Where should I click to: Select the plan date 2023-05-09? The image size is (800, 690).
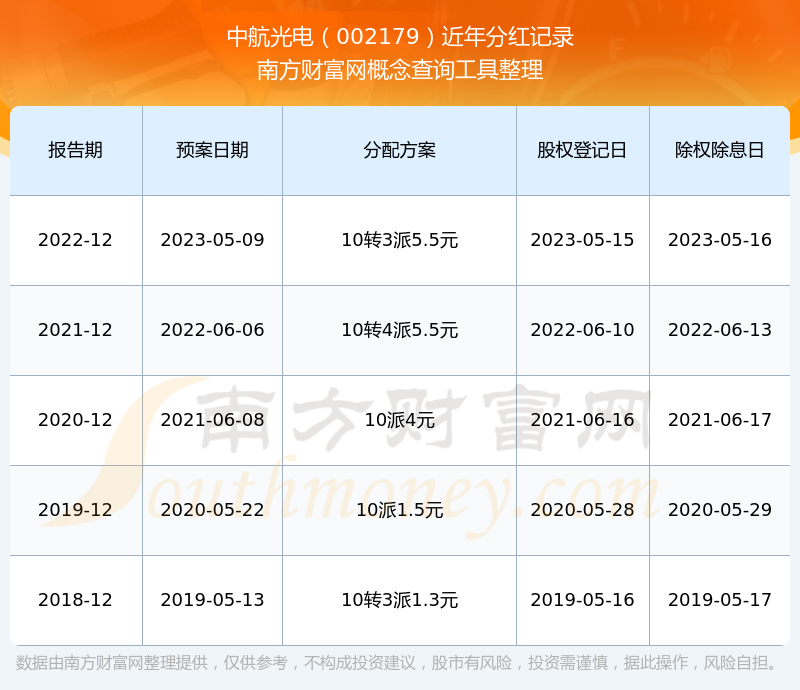[x=212, y=240]
